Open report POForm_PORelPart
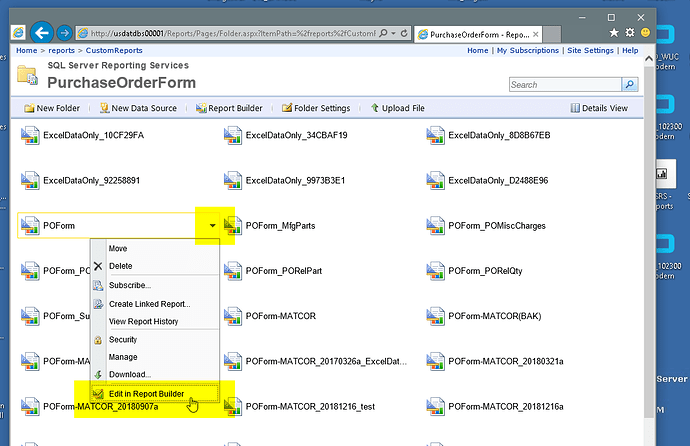Image resolution: width=690 pixels, height=446 pixels. (284, 271)
